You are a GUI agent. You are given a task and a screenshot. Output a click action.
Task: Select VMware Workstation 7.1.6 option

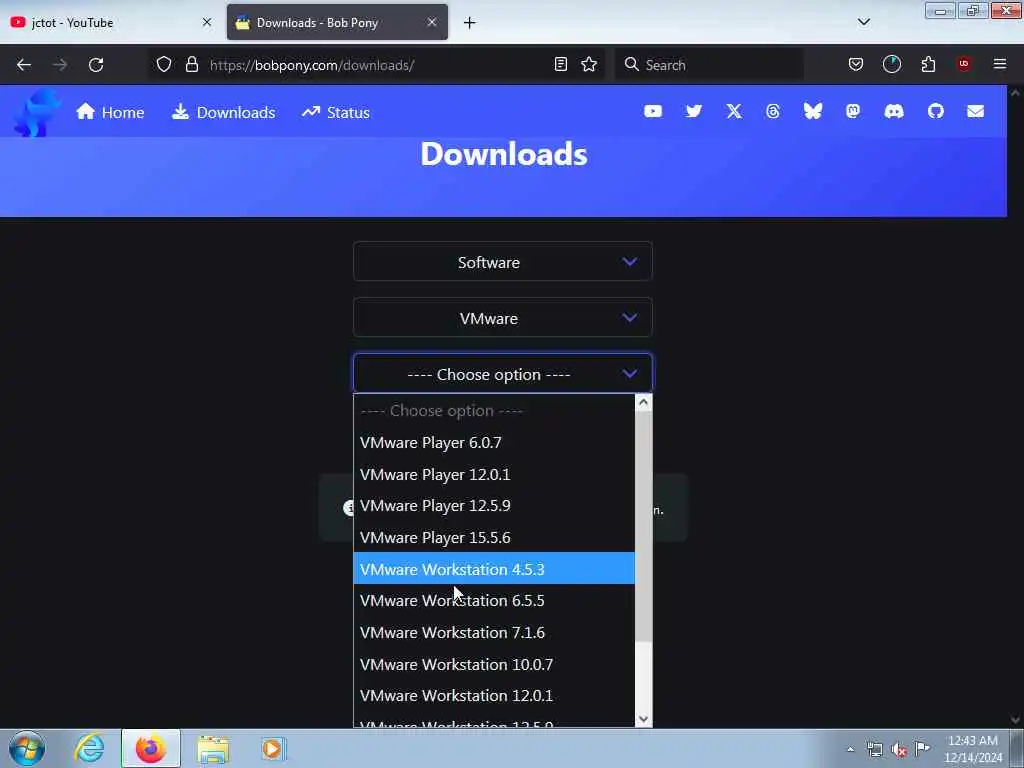(x=494, y=633)
